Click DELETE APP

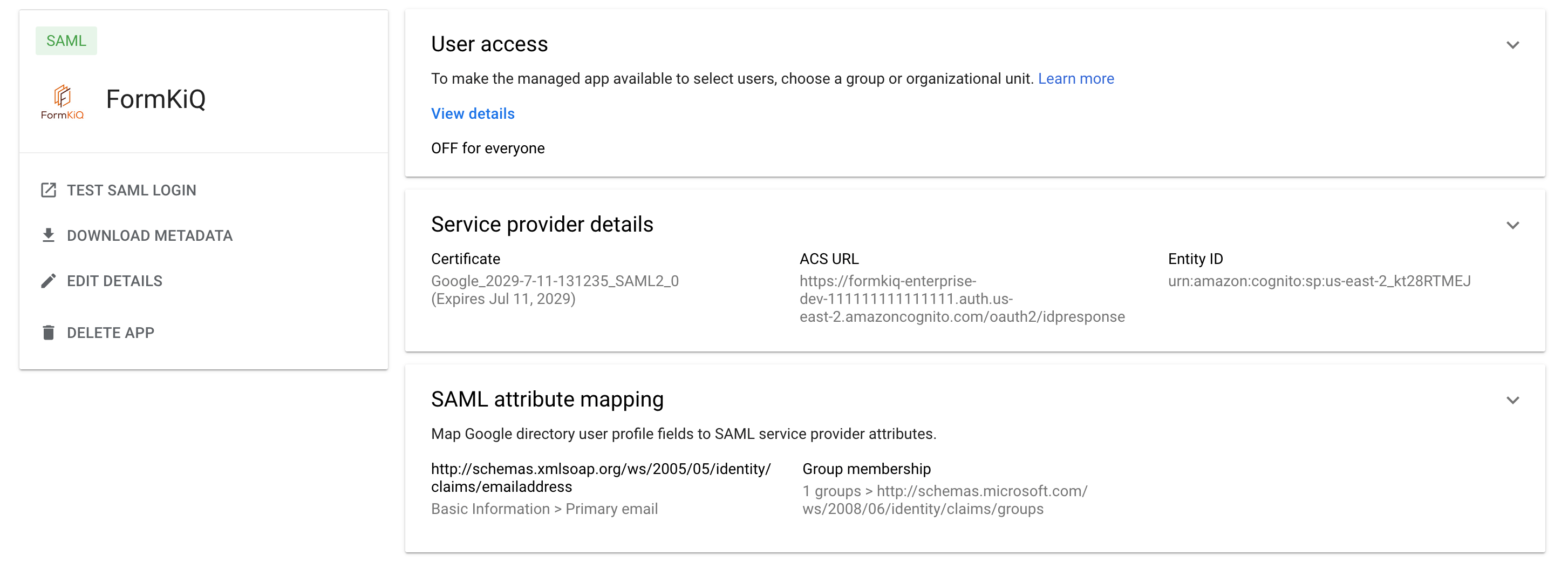(x=110, y=333)
